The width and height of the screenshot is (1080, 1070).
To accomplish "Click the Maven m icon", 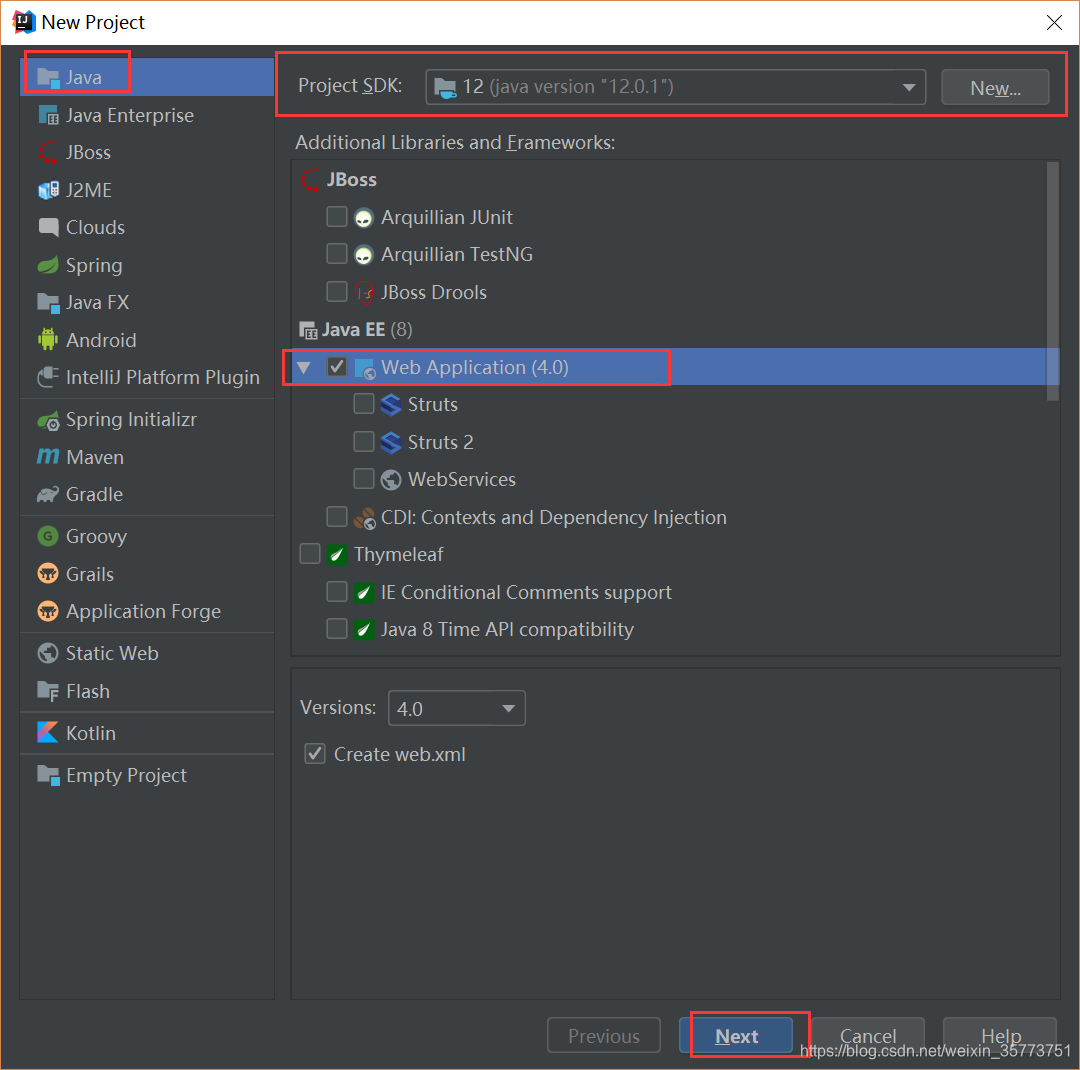I will coord(48,457).
